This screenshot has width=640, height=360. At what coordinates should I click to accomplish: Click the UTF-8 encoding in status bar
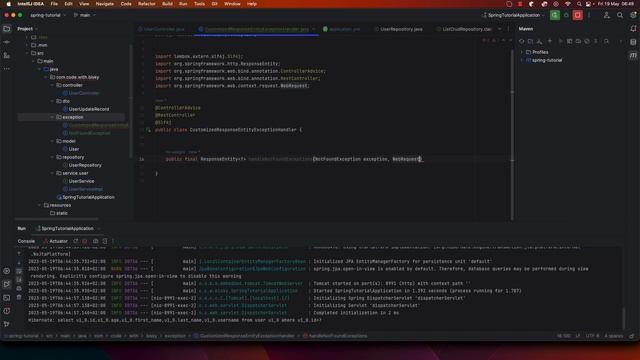[x=592, y=336]
